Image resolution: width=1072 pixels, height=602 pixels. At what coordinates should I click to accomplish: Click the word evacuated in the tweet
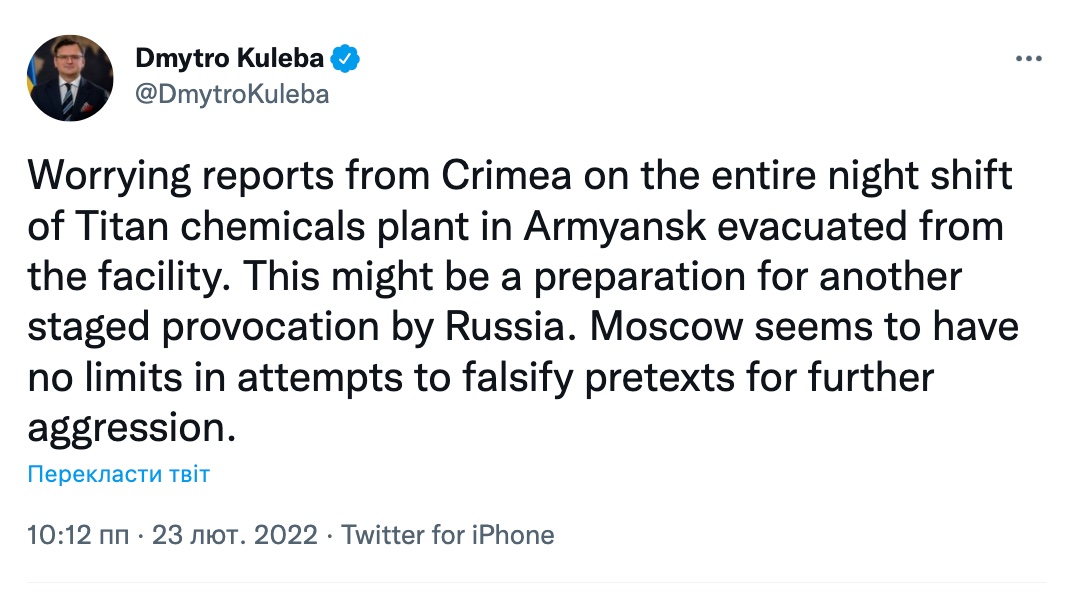[x=812, y=226]
